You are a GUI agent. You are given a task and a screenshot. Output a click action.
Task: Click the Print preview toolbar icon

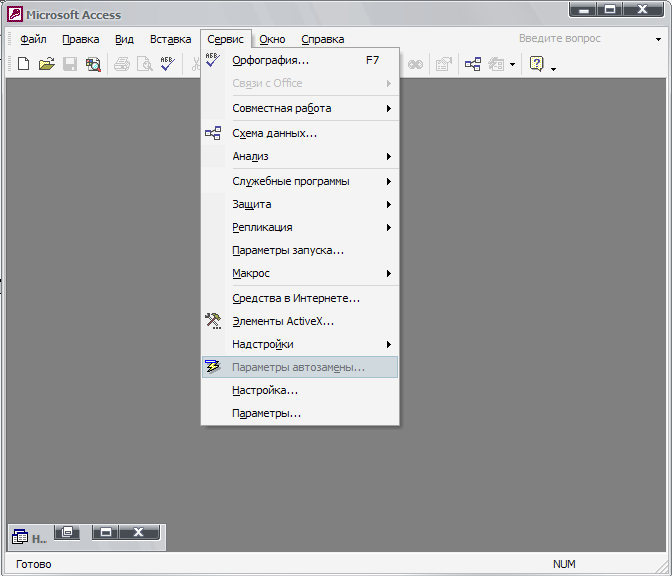pos(145,64)
